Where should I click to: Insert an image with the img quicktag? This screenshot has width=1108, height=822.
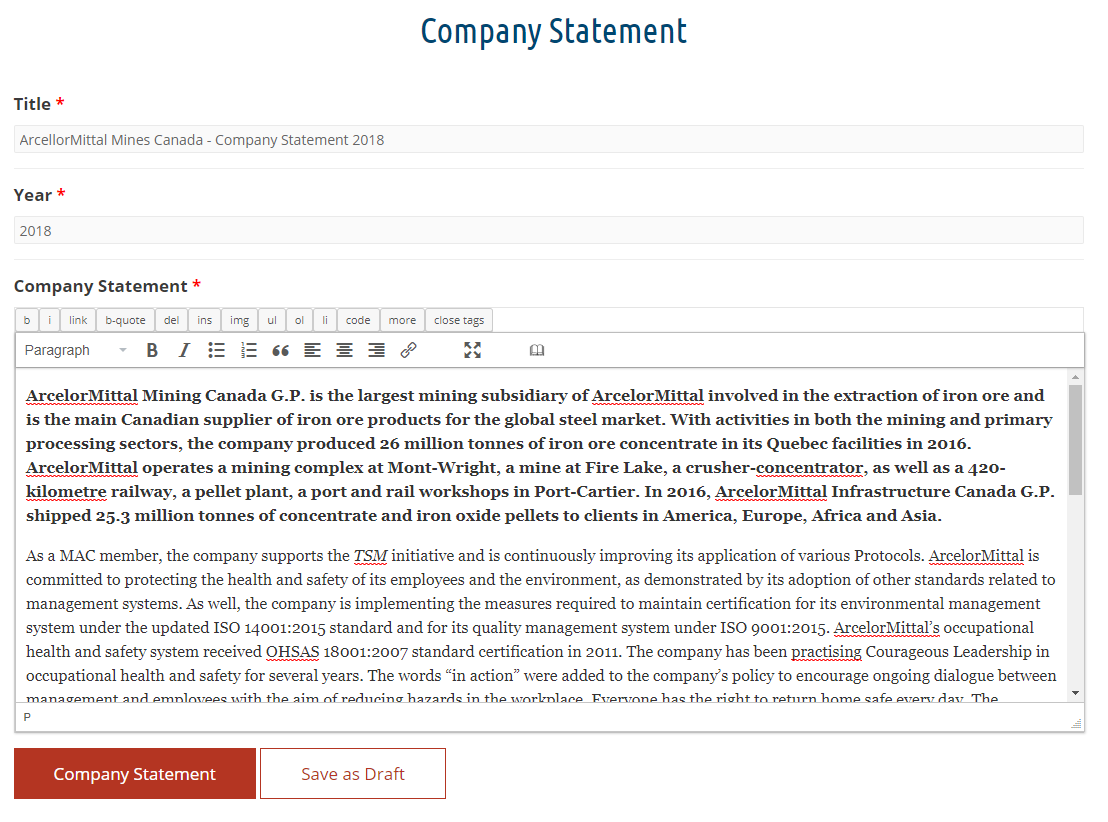(239, 319)
